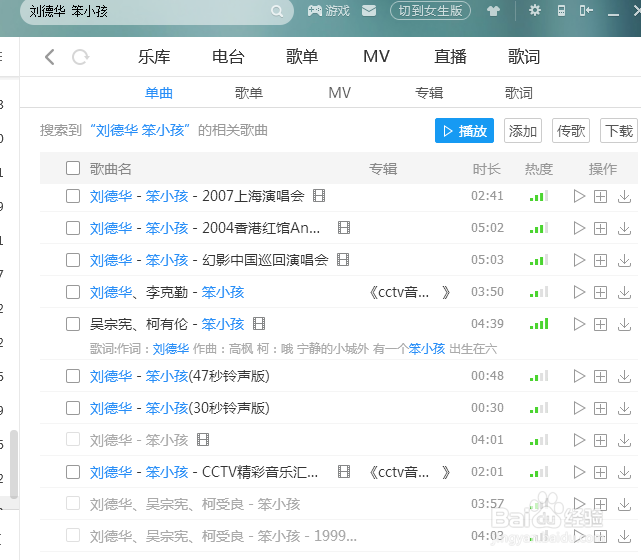Click the mobile phone icon
The width and height of the screenshot is (641, 560).
pyautogui.click(x=561, y=11)
